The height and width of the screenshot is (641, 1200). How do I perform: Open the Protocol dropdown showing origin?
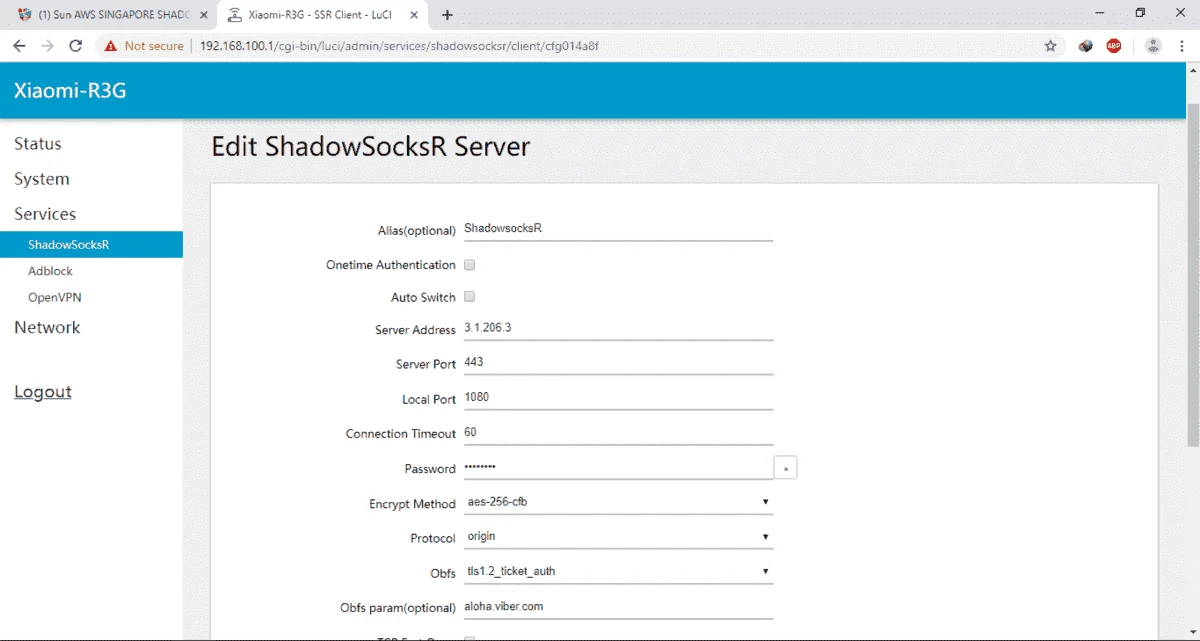[x=618, y=537]
